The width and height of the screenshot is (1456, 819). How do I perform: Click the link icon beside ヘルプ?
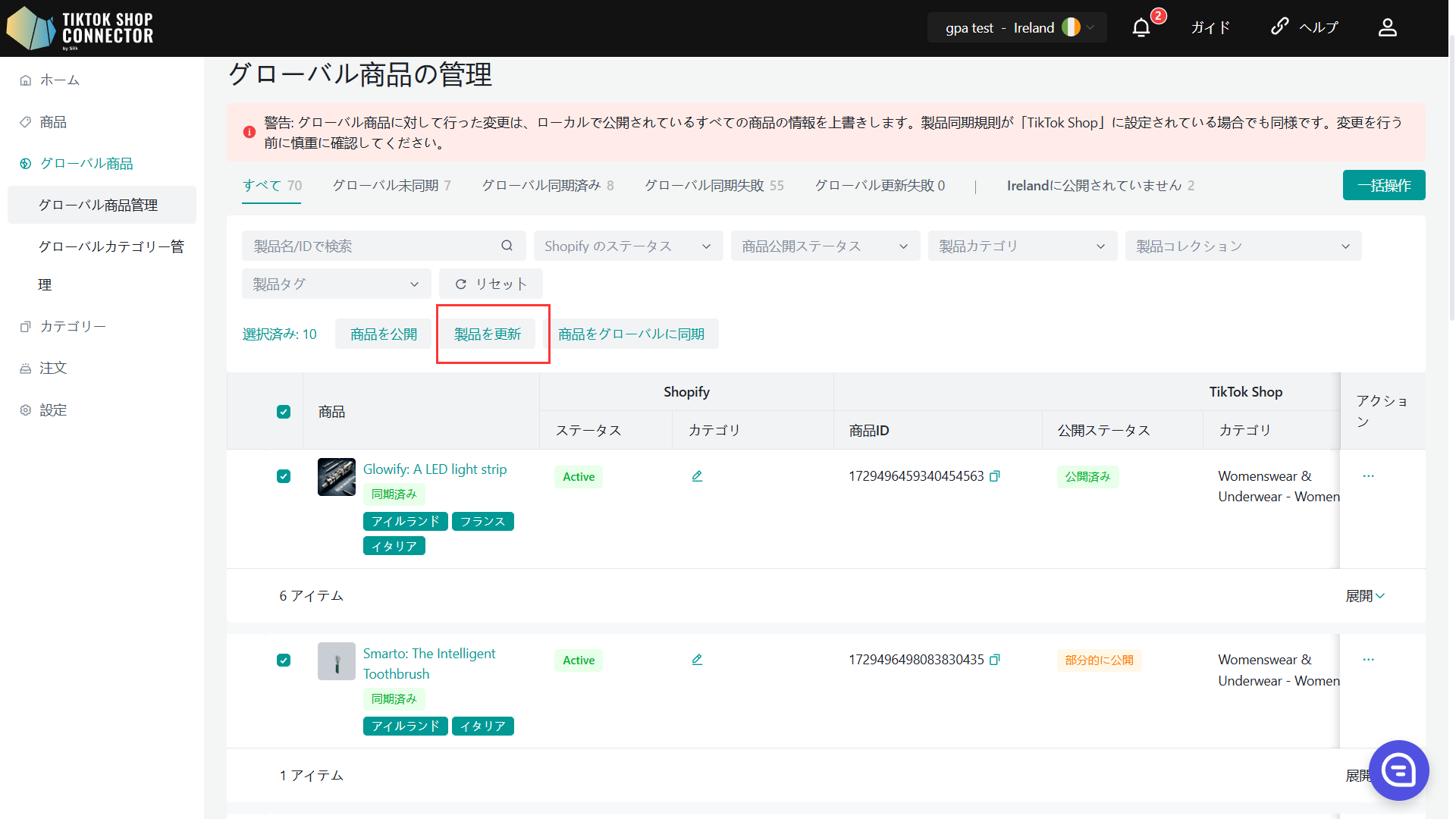(1280, 27)
